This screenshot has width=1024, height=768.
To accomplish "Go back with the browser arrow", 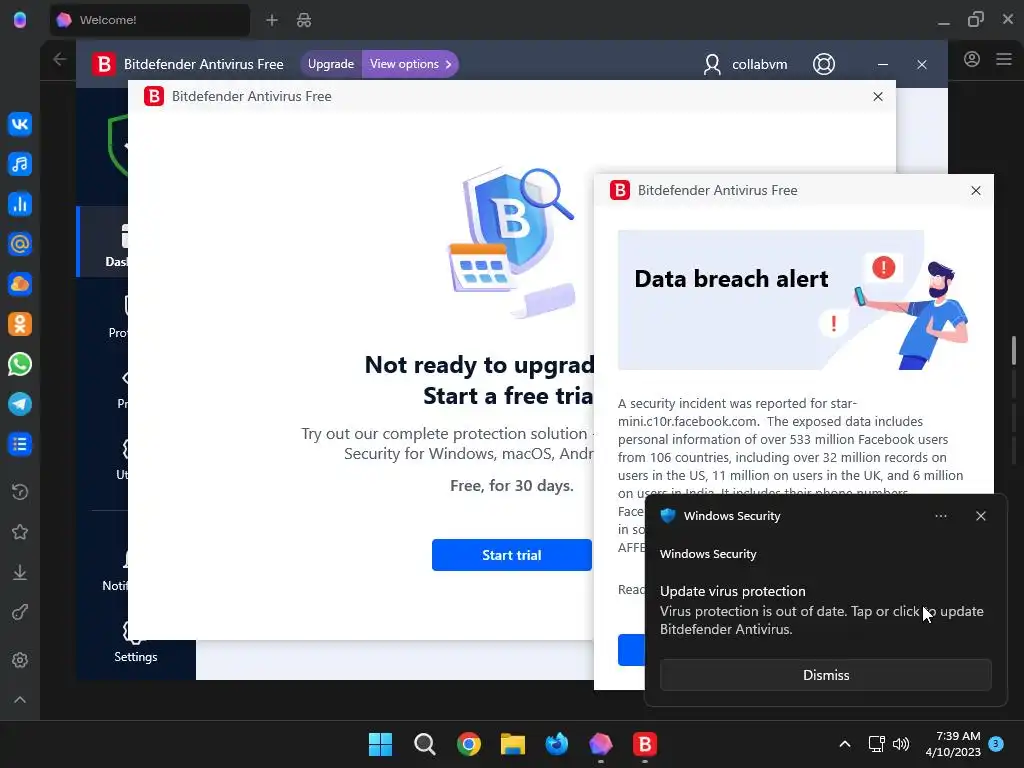I will point(59,59).
